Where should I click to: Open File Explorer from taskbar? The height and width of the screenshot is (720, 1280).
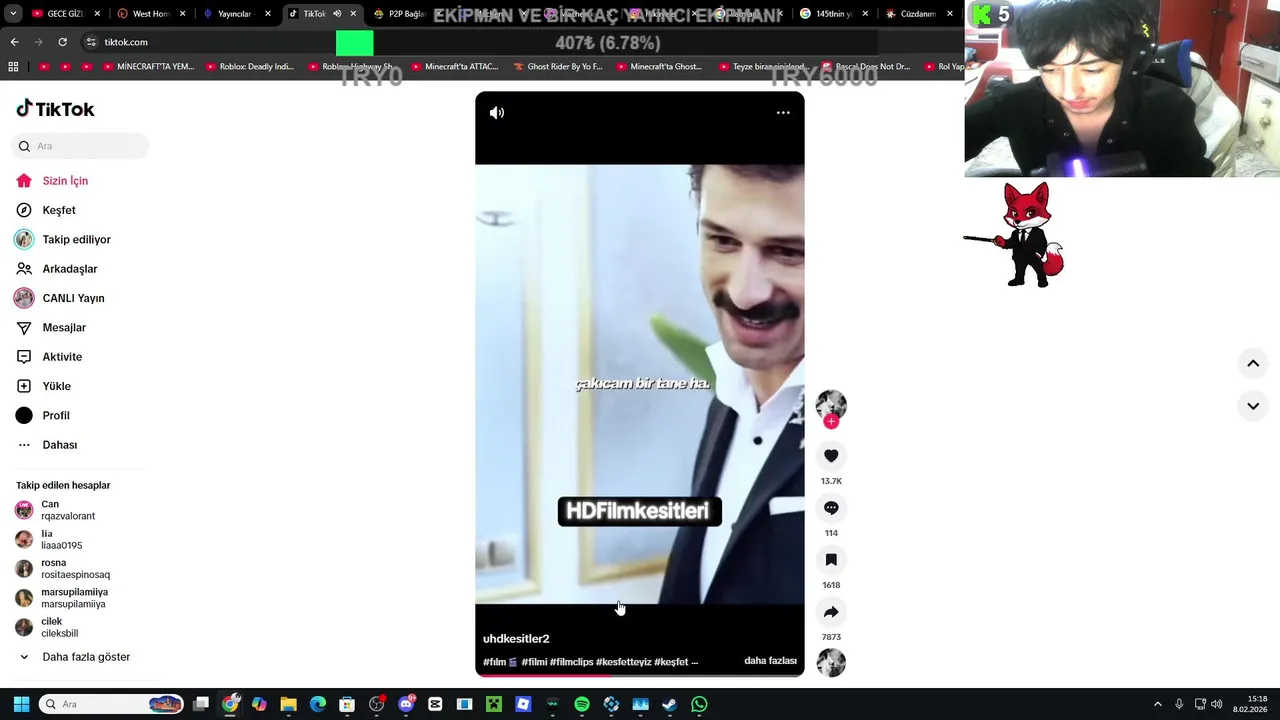[x=288, y=704]
